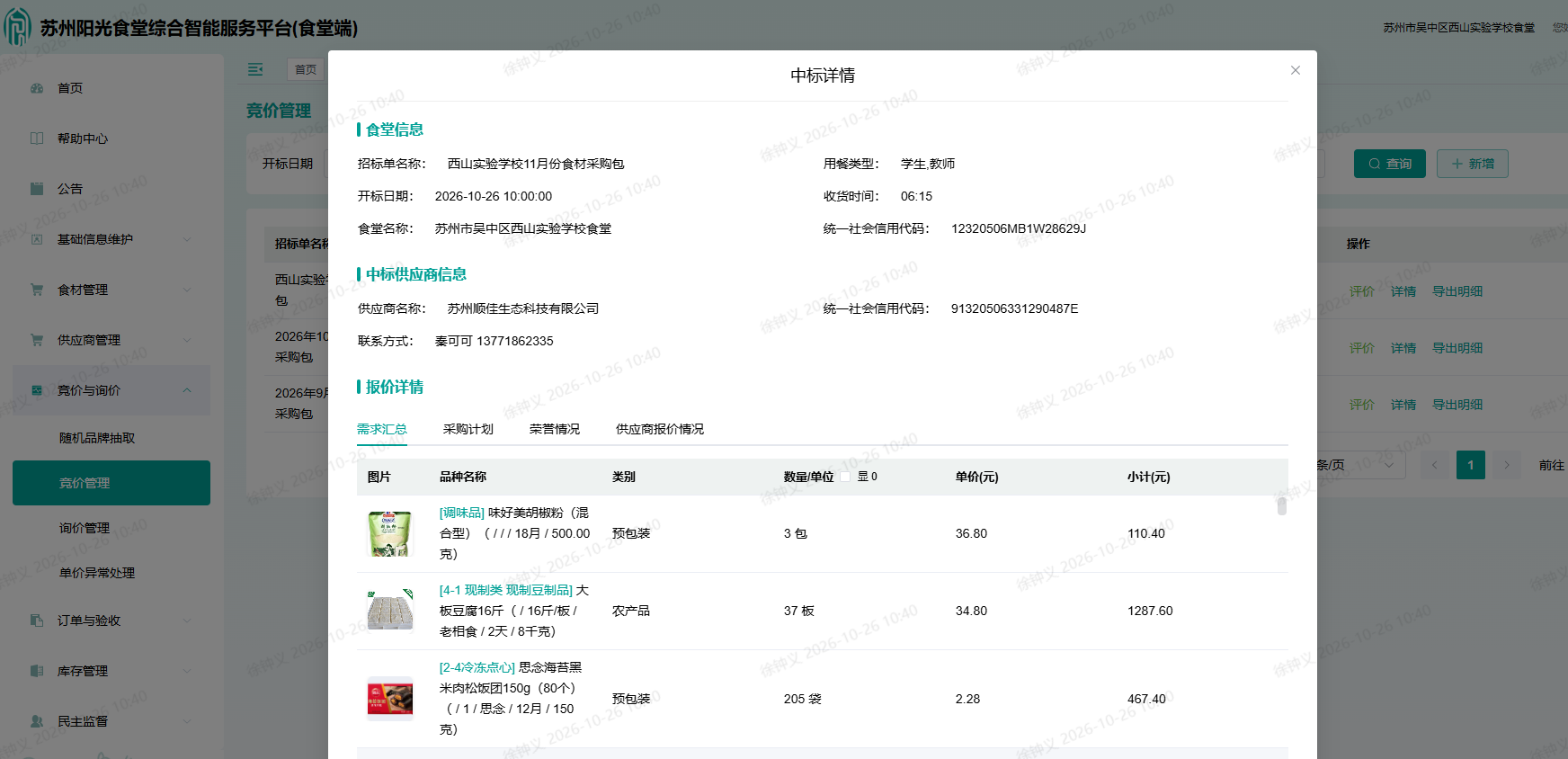Viewport: 1568px width, 759px height.
Task: Expand the 基础信息维护 menu chevron
Action: click(x=187, y=239)
